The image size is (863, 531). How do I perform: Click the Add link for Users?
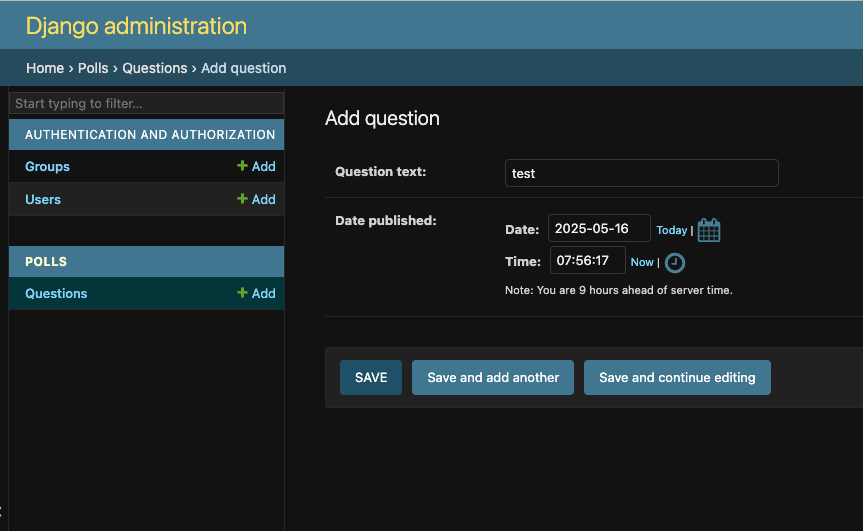[x=256, y=199]
